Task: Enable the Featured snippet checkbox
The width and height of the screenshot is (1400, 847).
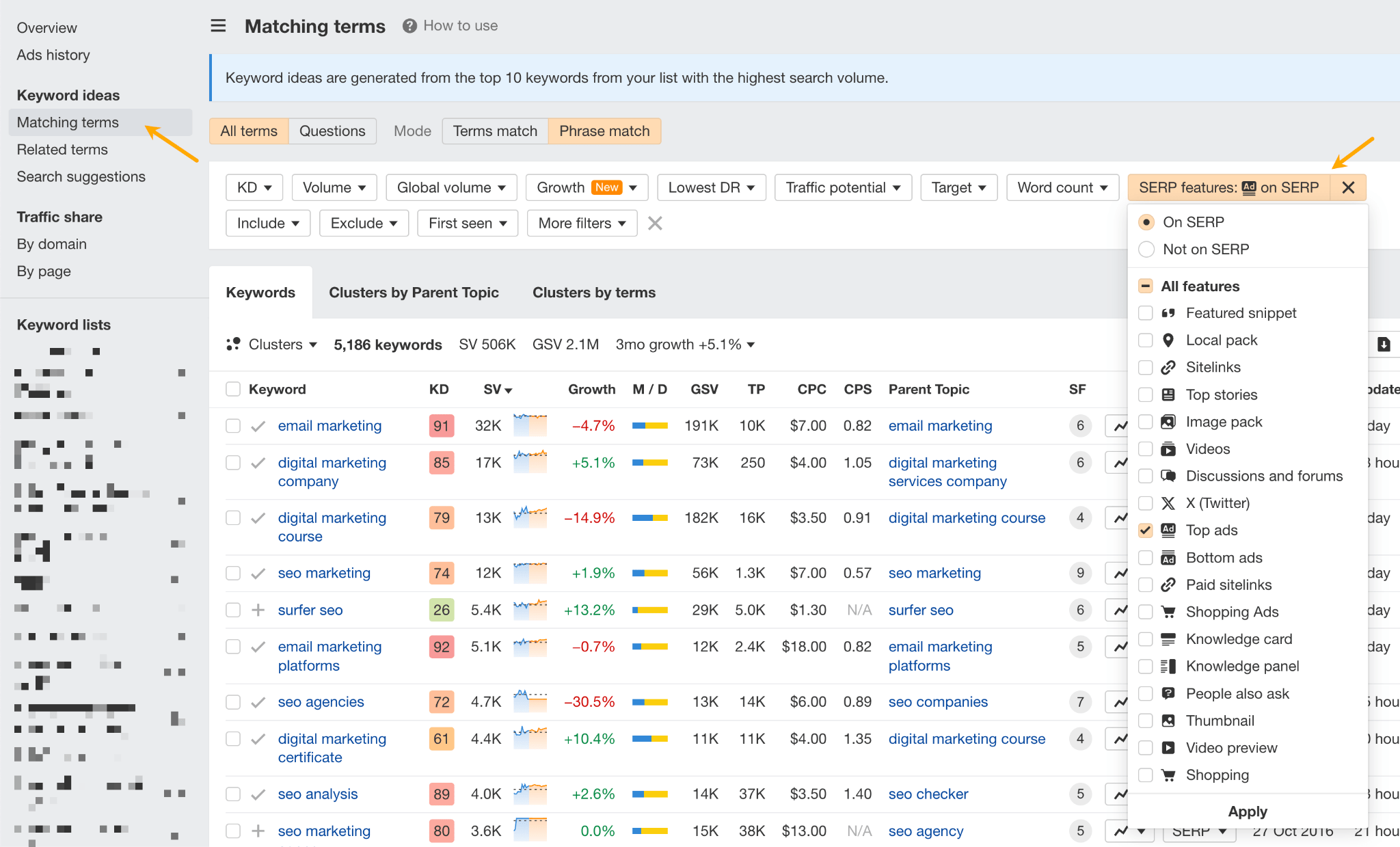Action: tap(1146, 312)
